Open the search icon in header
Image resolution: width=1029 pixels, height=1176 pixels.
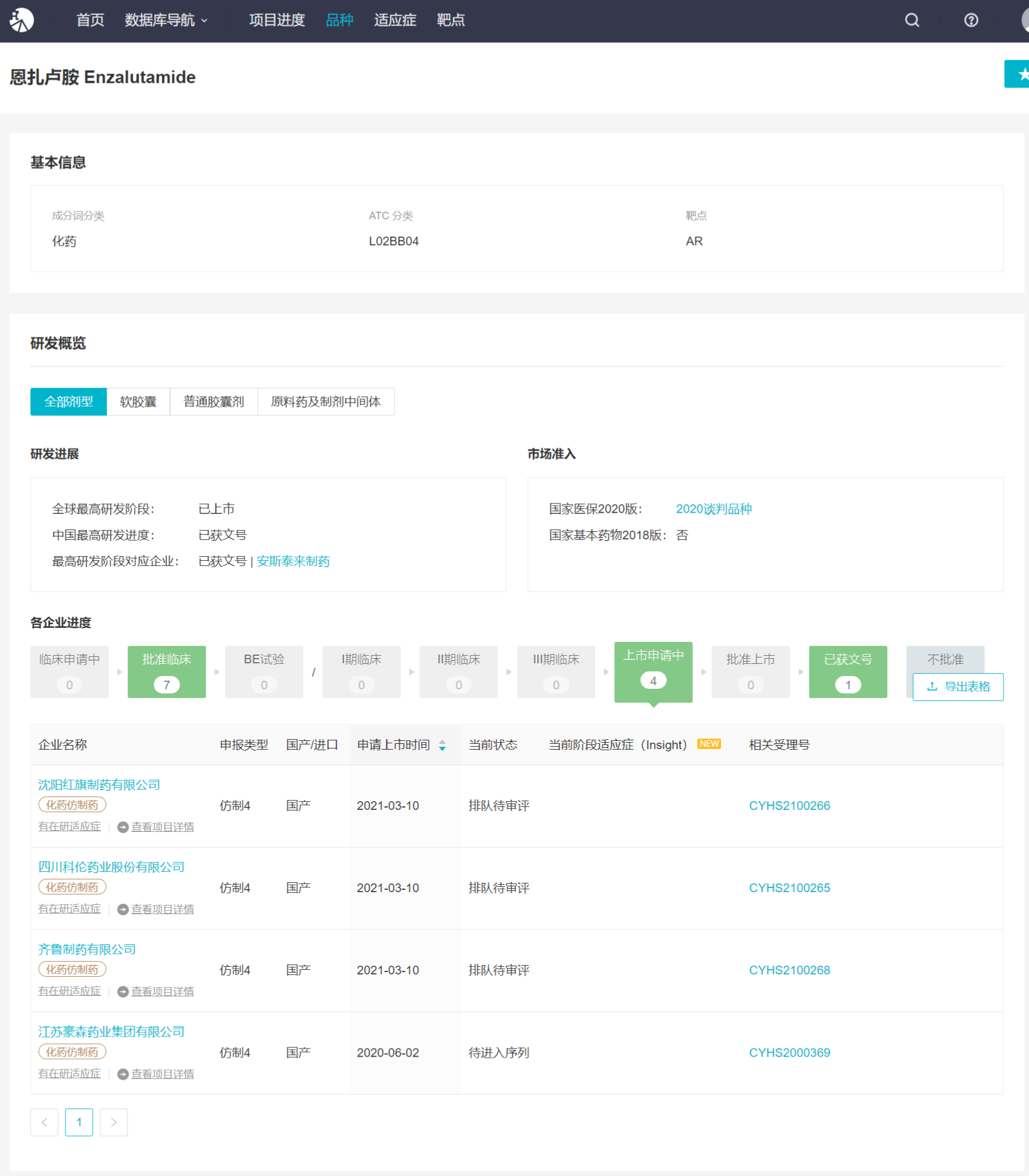pyautogui.click(x=912, y=20)
